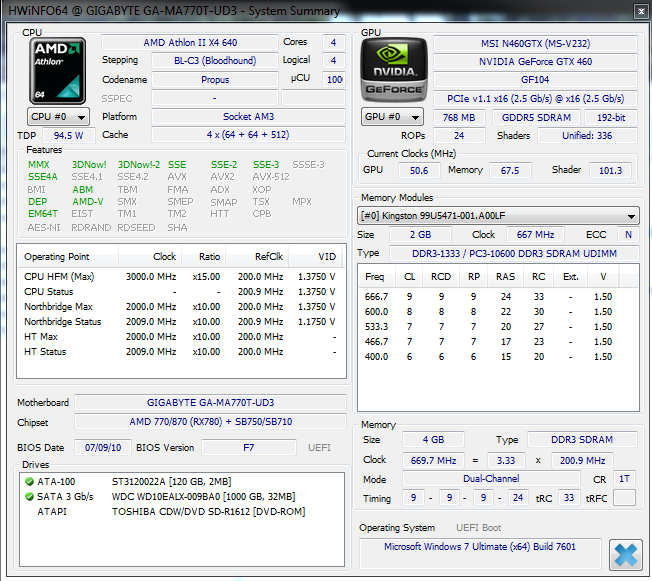This screenshot has width=652, height=581.
Task: Click the GDDR5 SDRAM memory type field
Action: pyautogui.click(x=536, y=117)
